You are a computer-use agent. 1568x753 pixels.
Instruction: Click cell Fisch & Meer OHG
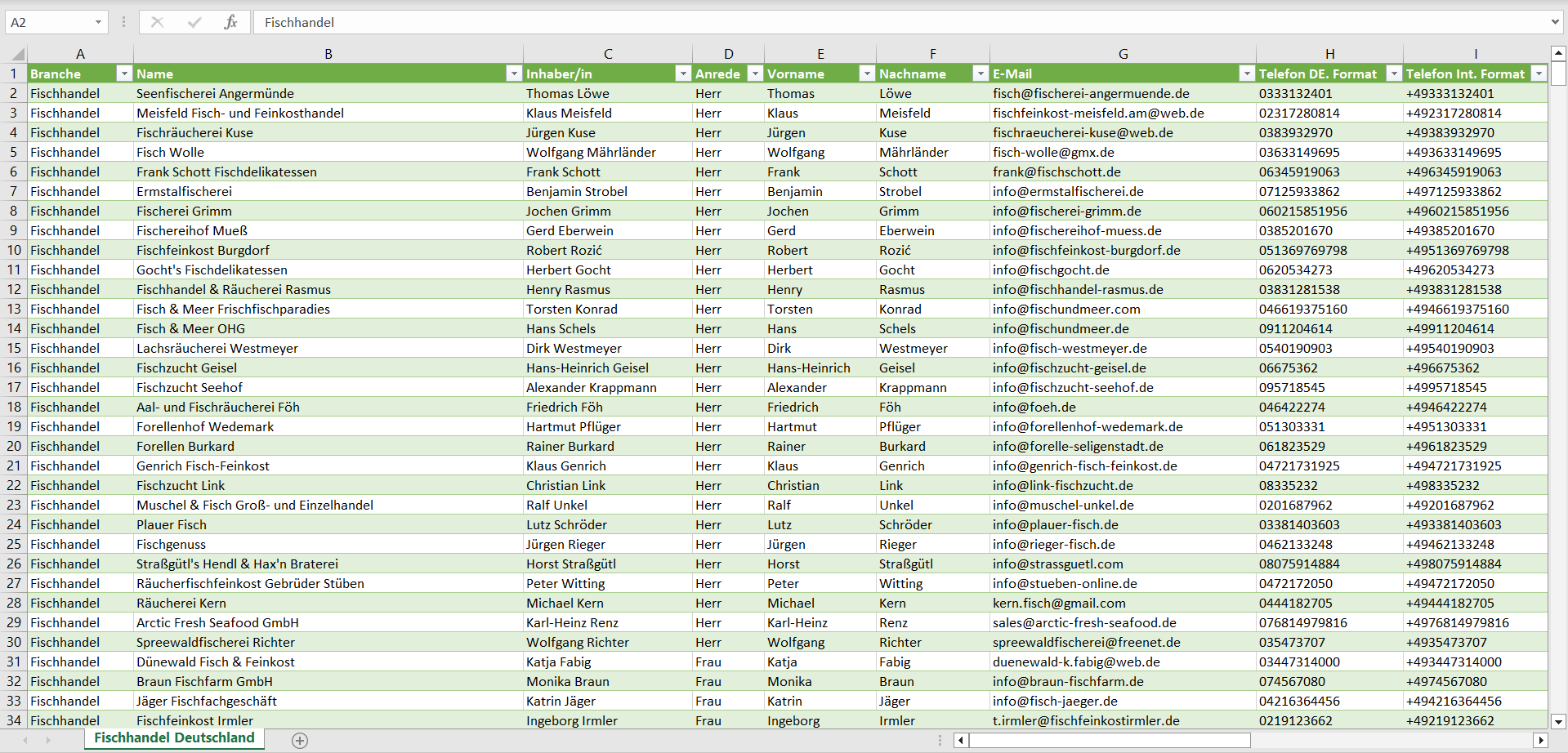328,328
